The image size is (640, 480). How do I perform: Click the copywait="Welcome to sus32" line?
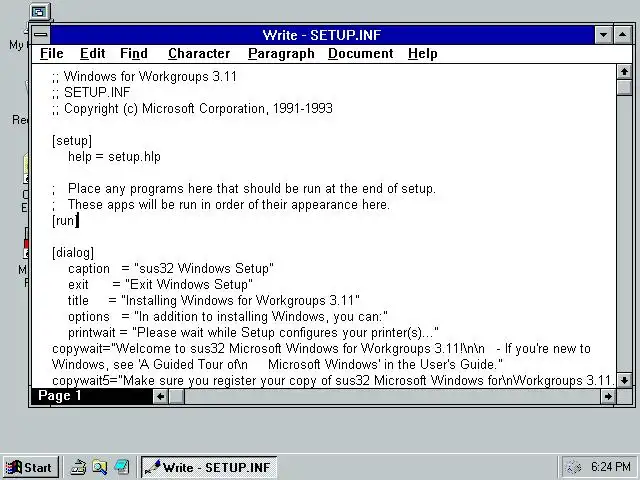tap(321, 349)
